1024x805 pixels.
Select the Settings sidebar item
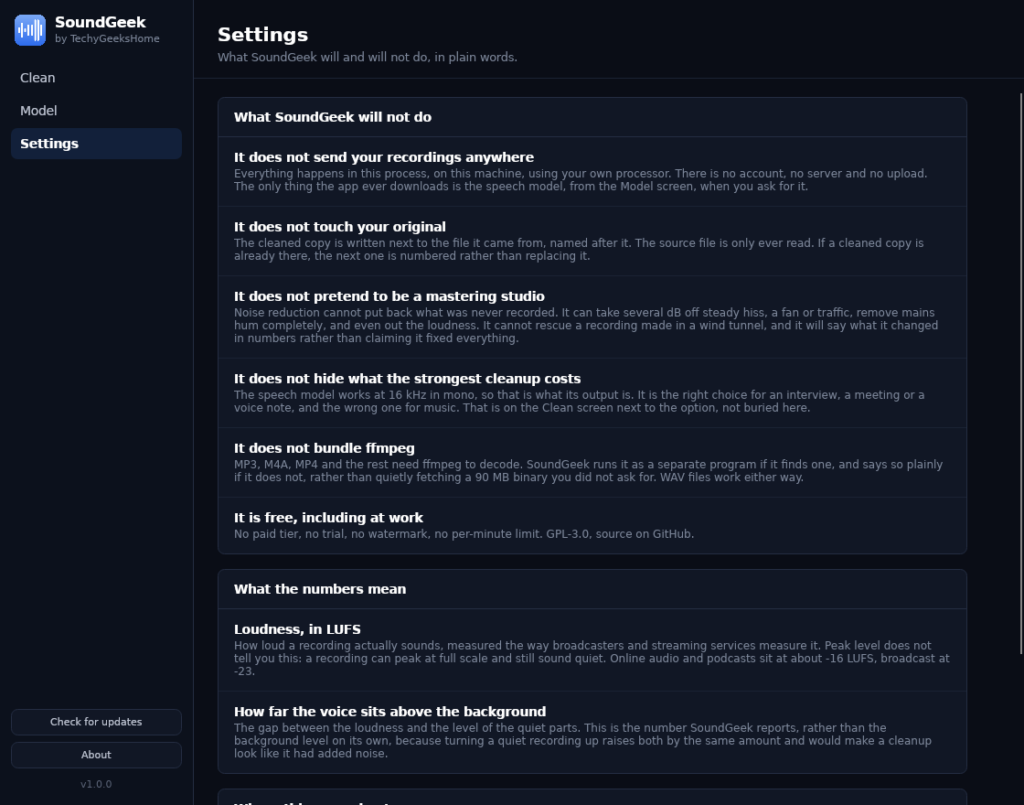click(96, 144)
